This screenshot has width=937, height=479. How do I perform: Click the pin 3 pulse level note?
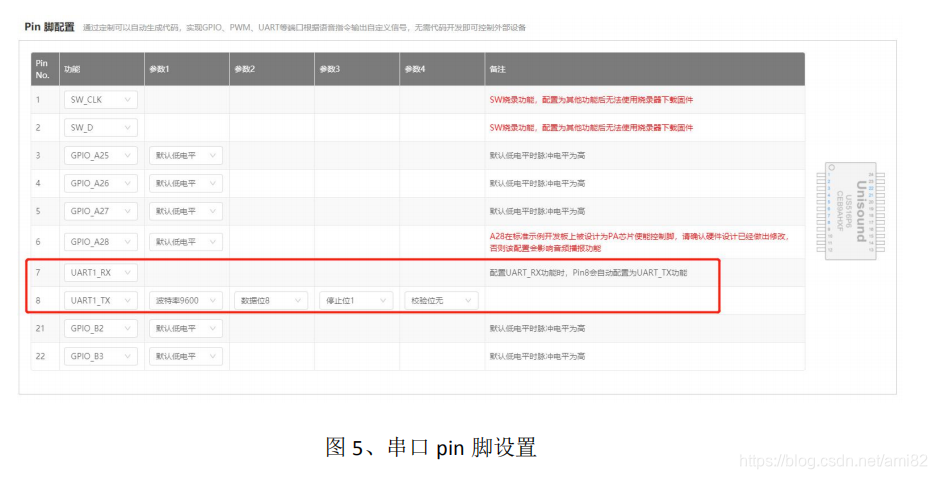coord(537,155)
